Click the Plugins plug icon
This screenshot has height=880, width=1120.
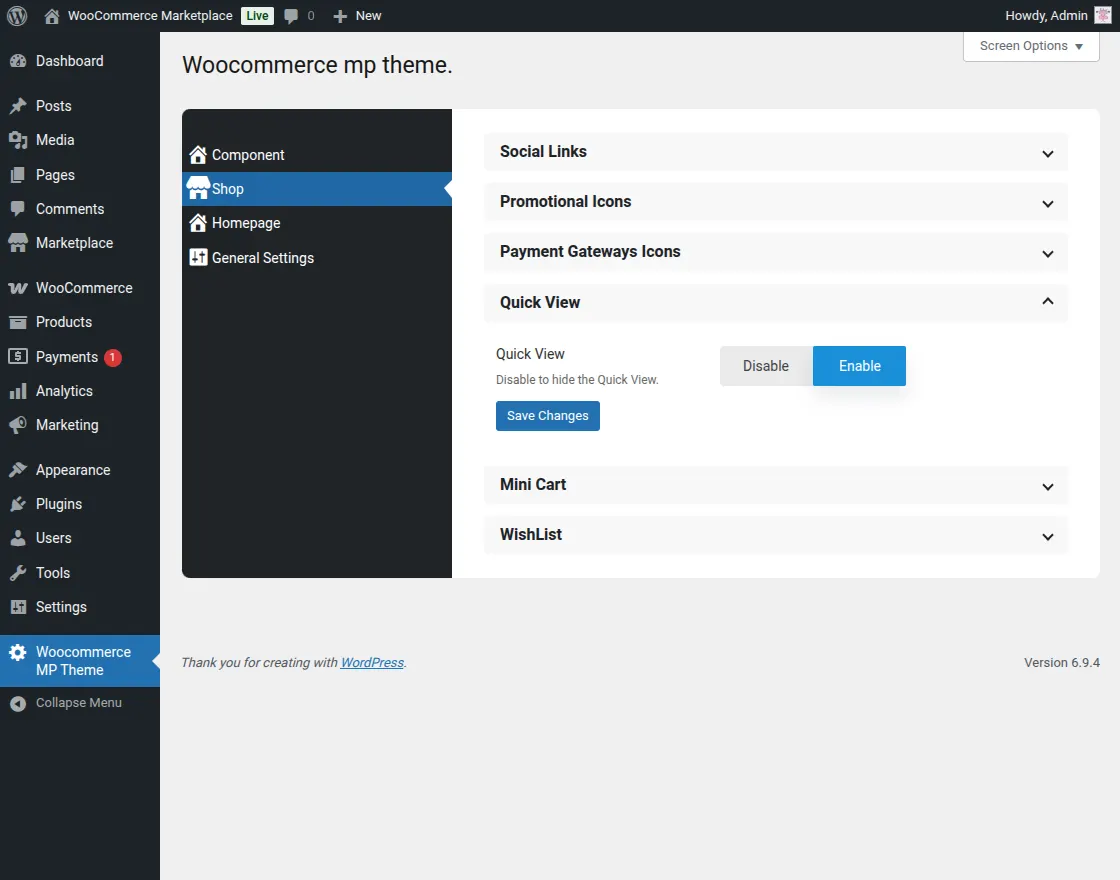18,504
